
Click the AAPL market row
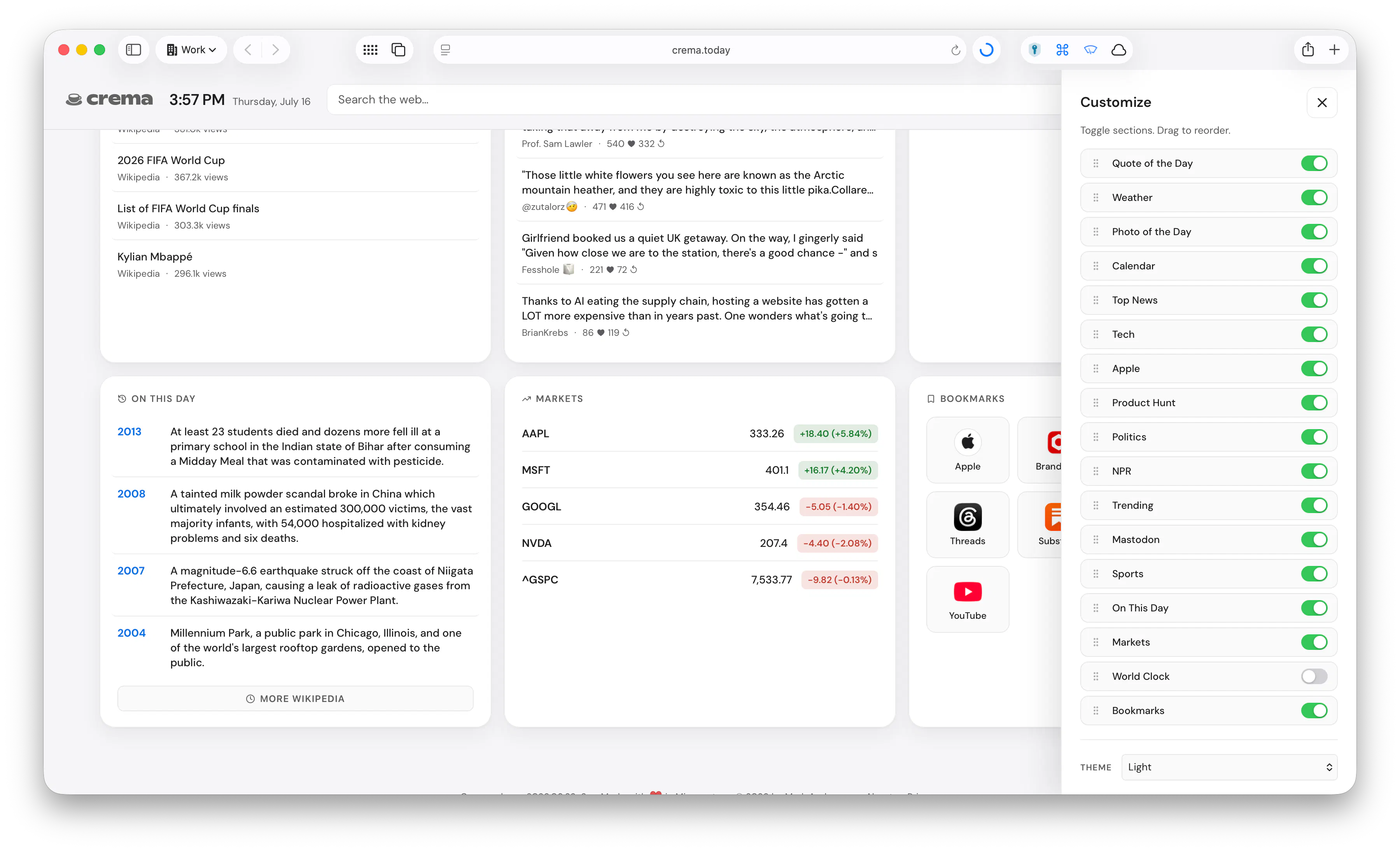click(700, 433)
